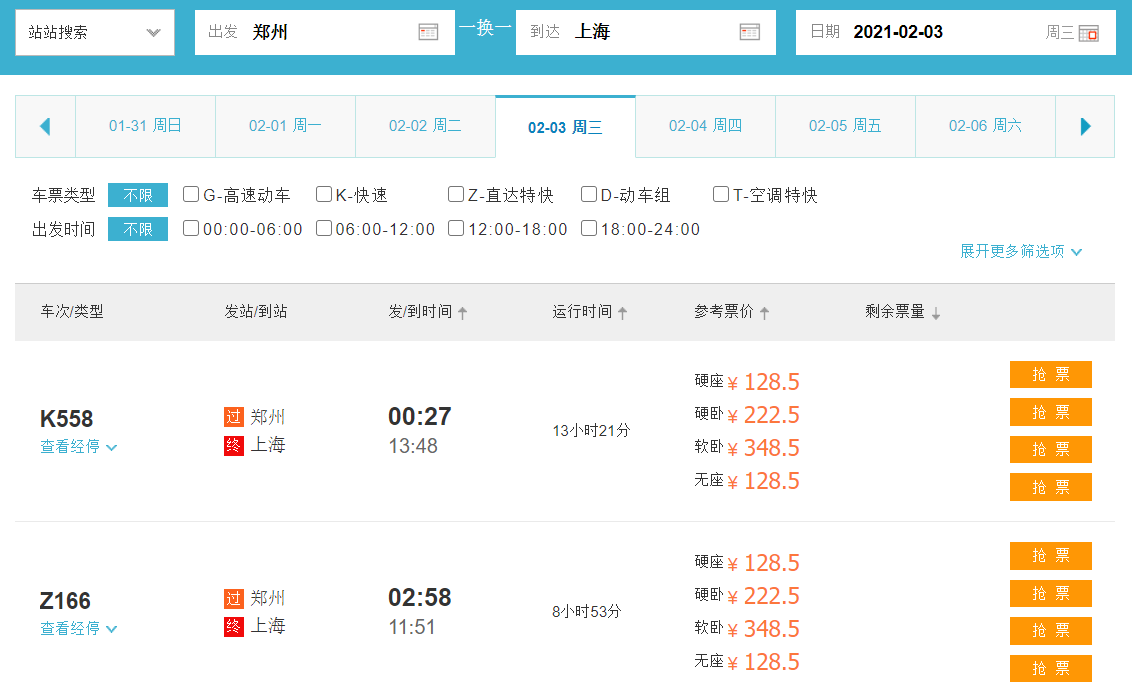Open the 站站搜索 search type dropdown
The image size is (1132, 699).
pos(95,32)
